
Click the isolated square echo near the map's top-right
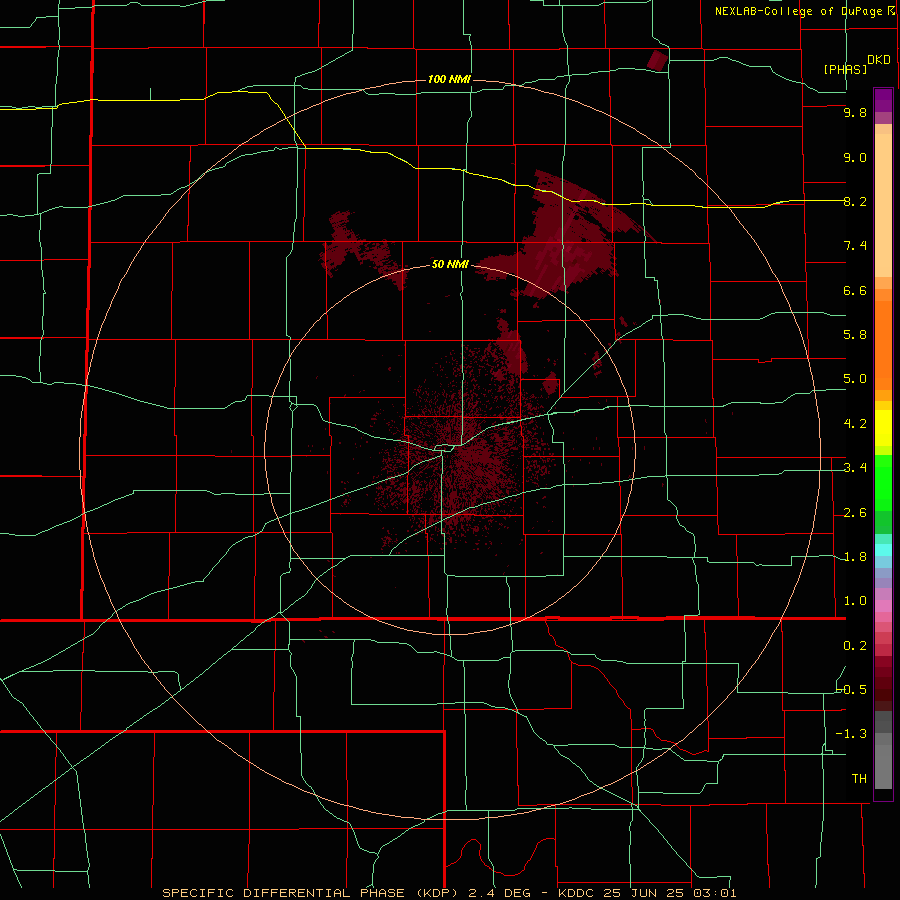[658, 60]
